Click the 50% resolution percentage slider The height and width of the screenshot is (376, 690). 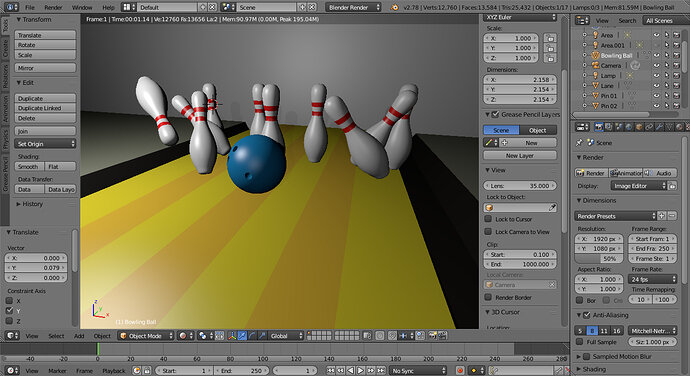[599, 258]
